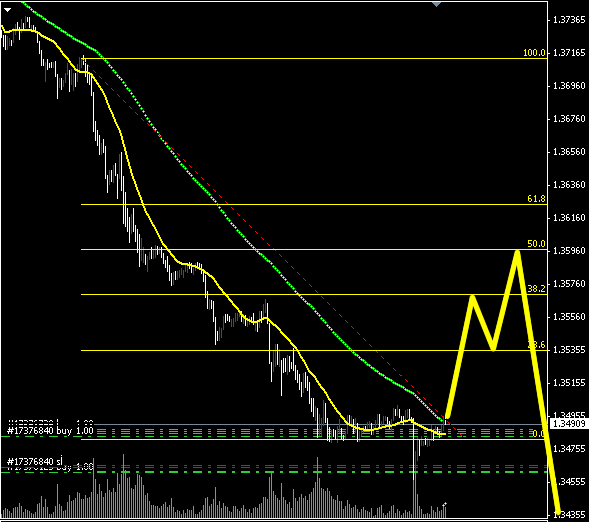Click the 1.35960 price on the scale

[x=569, y=251]
